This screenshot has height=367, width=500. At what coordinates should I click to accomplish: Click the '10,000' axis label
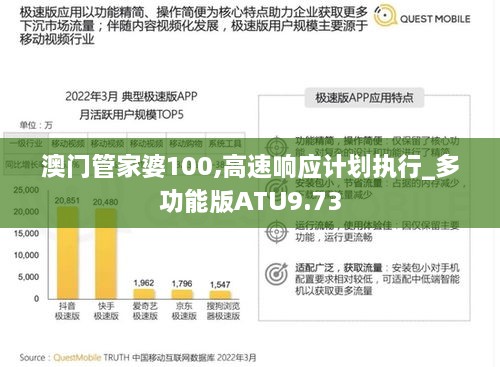coord(26,255)
